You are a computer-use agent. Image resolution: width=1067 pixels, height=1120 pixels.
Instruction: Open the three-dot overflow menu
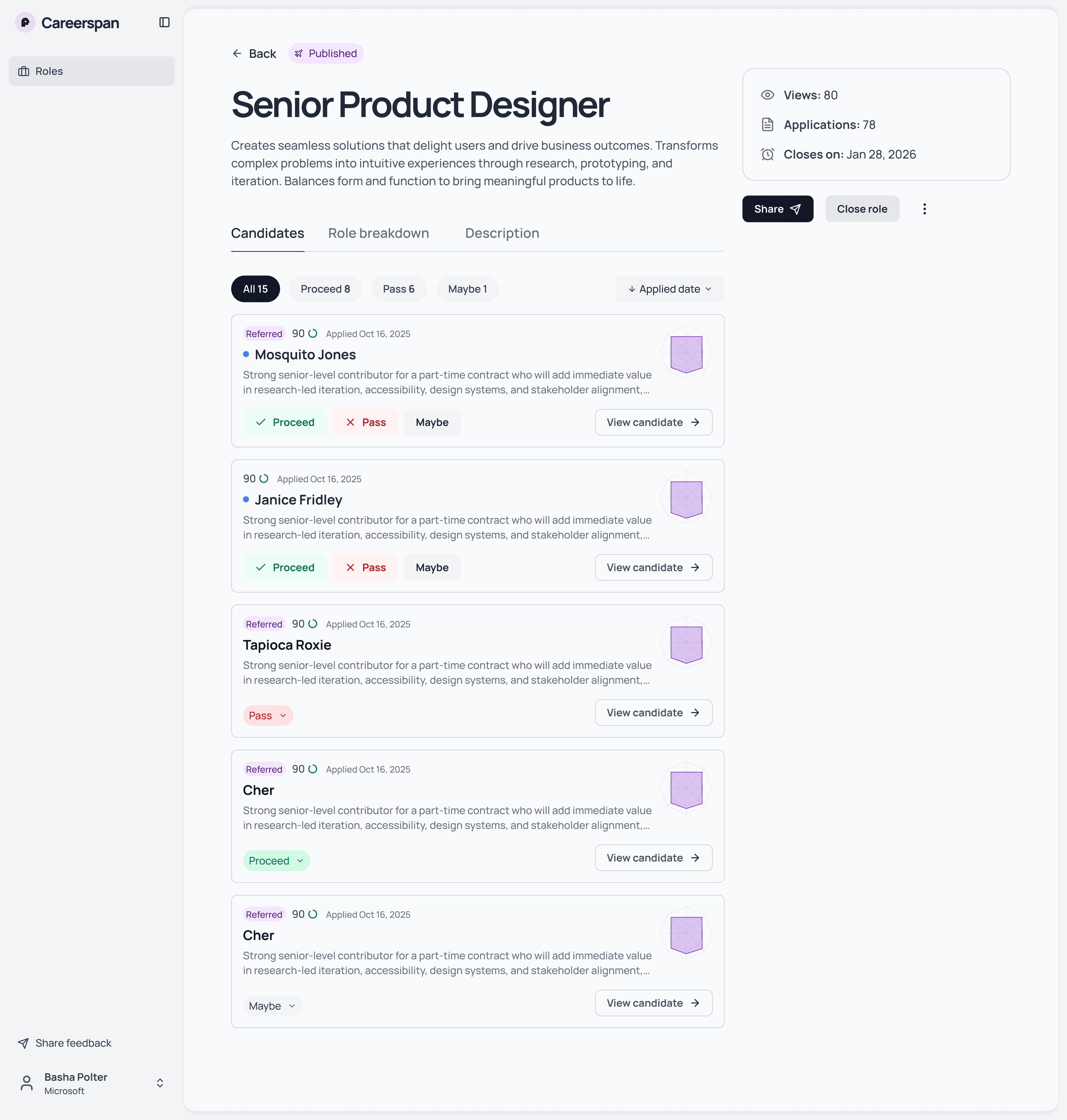924,209
